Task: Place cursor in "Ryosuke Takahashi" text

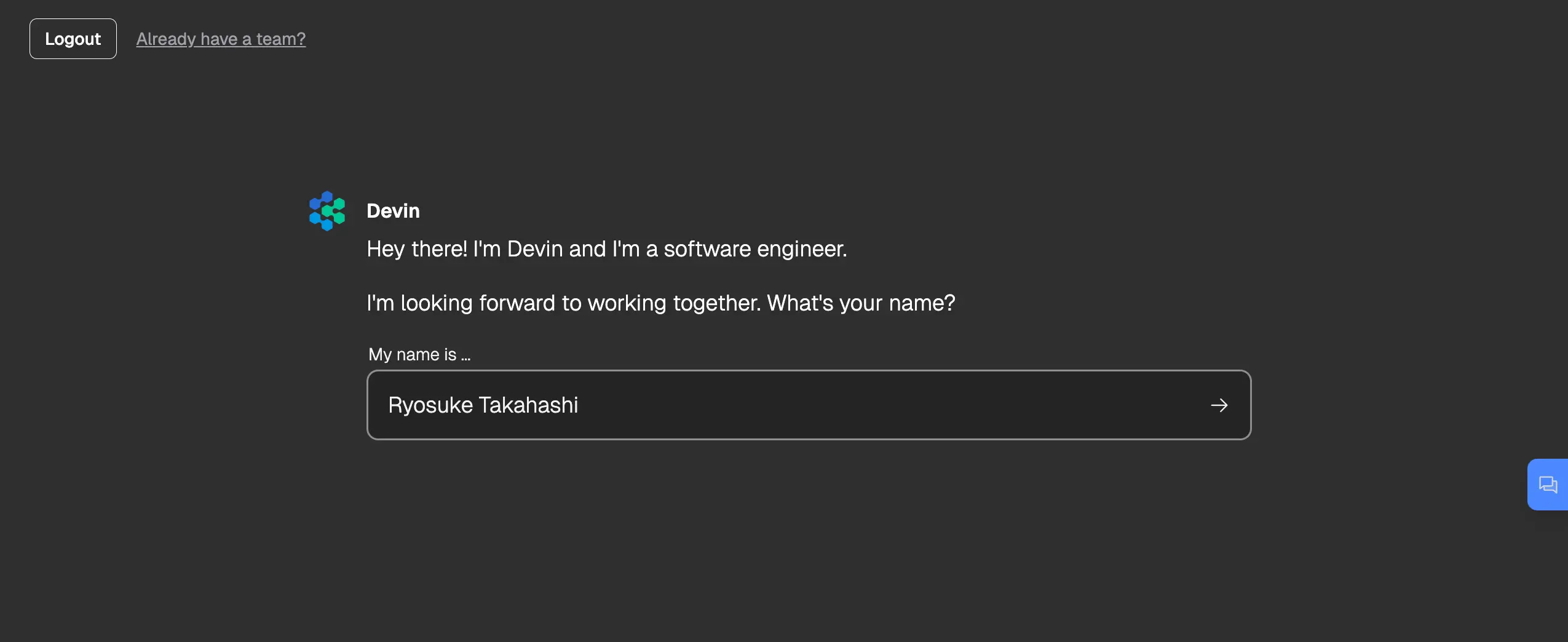Action: coord(483,405)
